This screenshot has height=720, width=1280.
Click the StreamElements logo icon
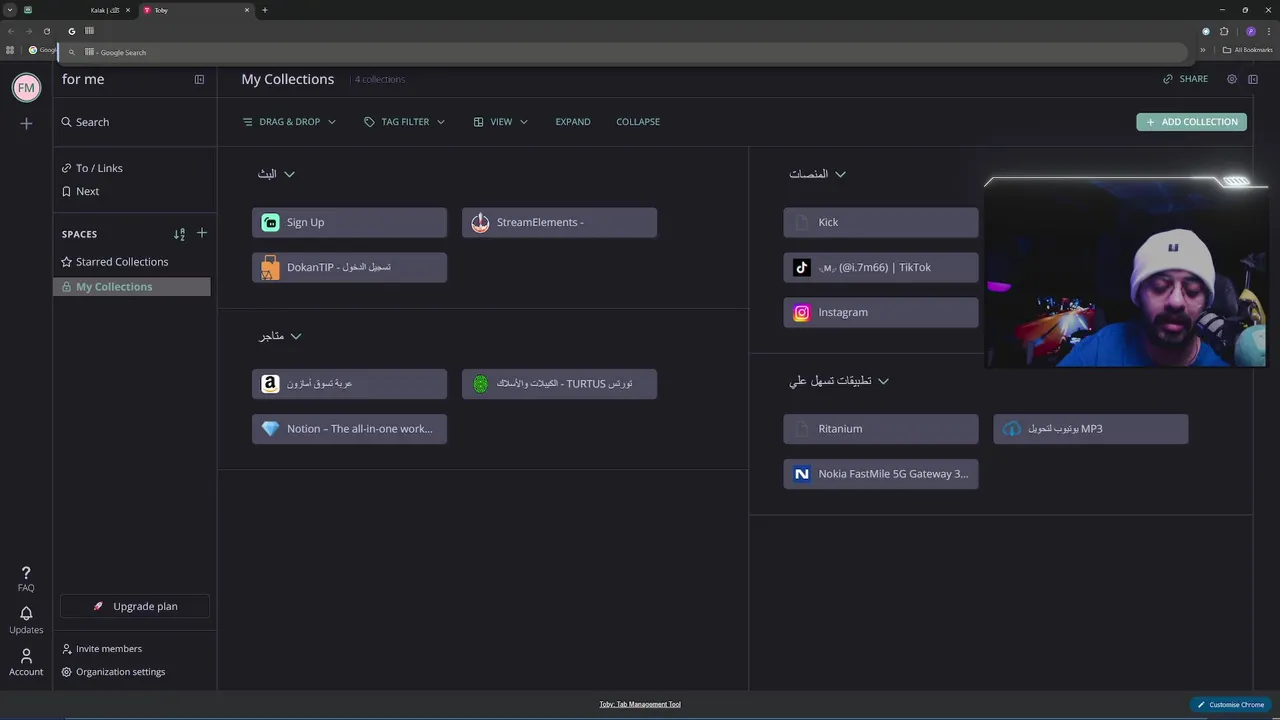480,222
